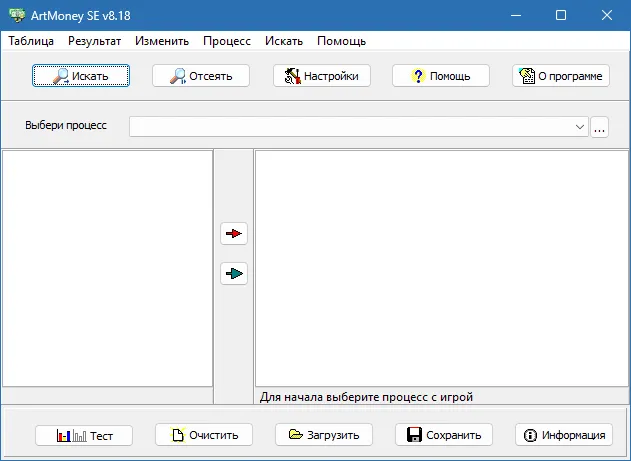This screenshot has height=461, width=631.
Task: Click the teal arrow transfer-all icon
Action: coord(234,274)
